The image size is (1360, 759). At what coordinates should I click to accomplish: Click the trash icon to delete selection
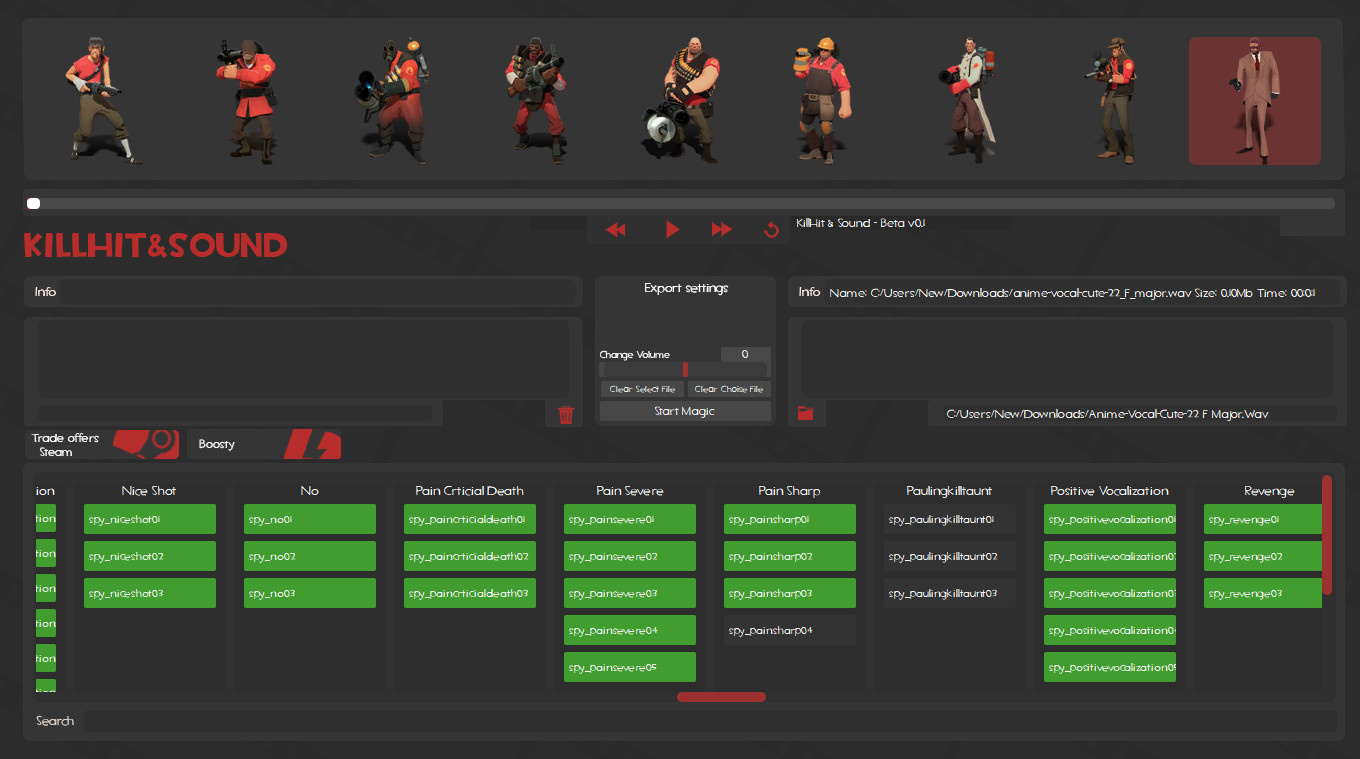(x=566, y=414)
